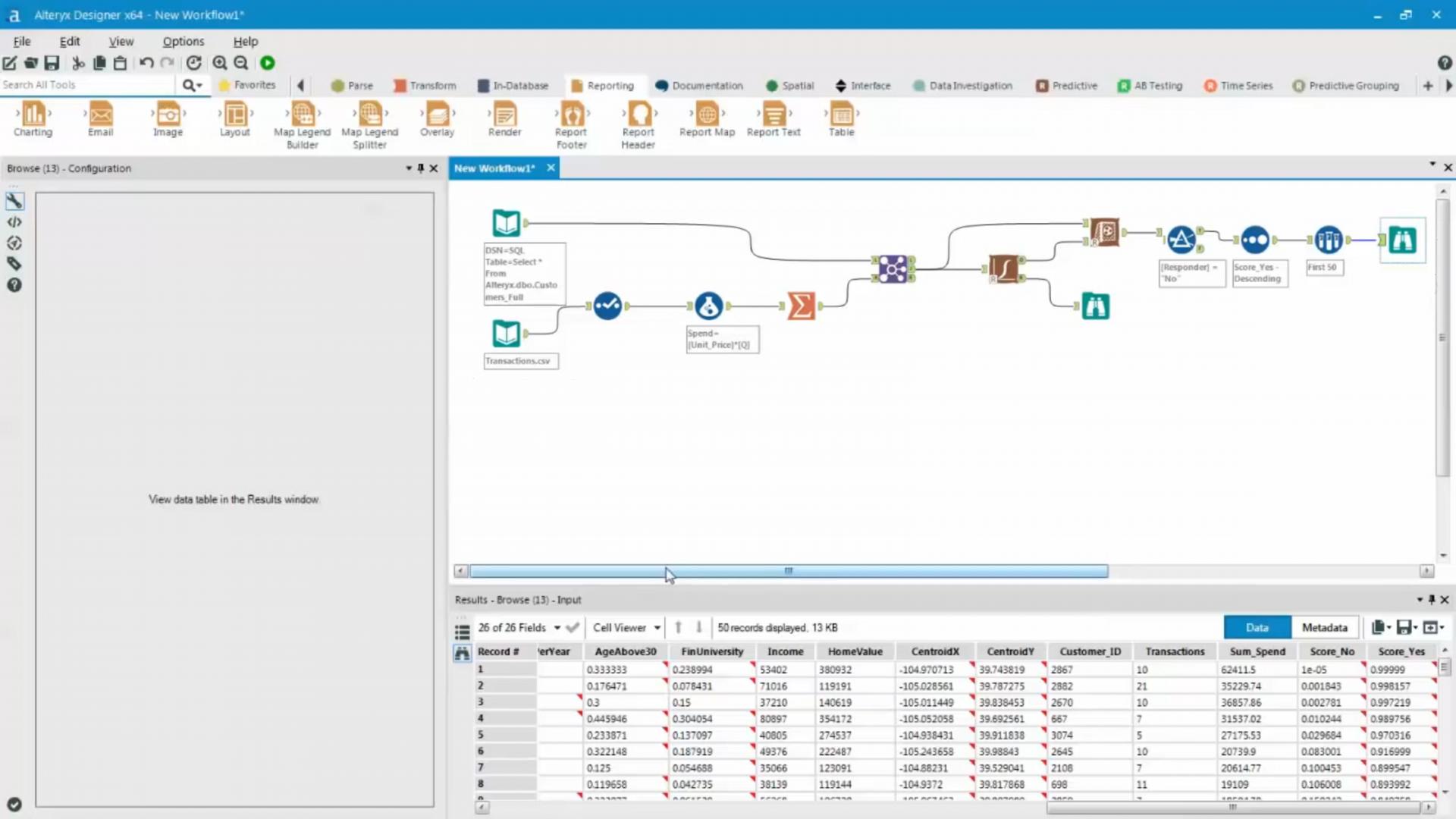Select the Layout tool
Viewport: 1456px width, 819px height.
tap(235, 120)
